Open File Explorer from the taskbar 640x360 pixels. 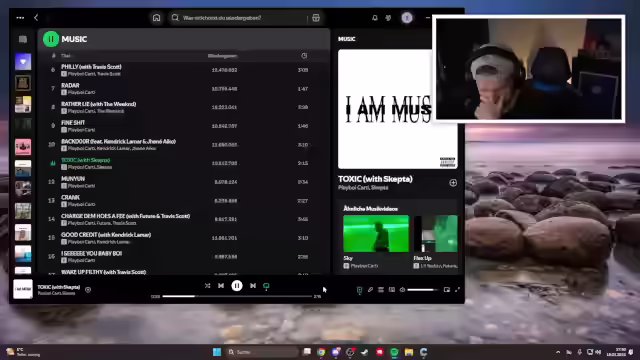pyautogui.click(x=409, y=352)
